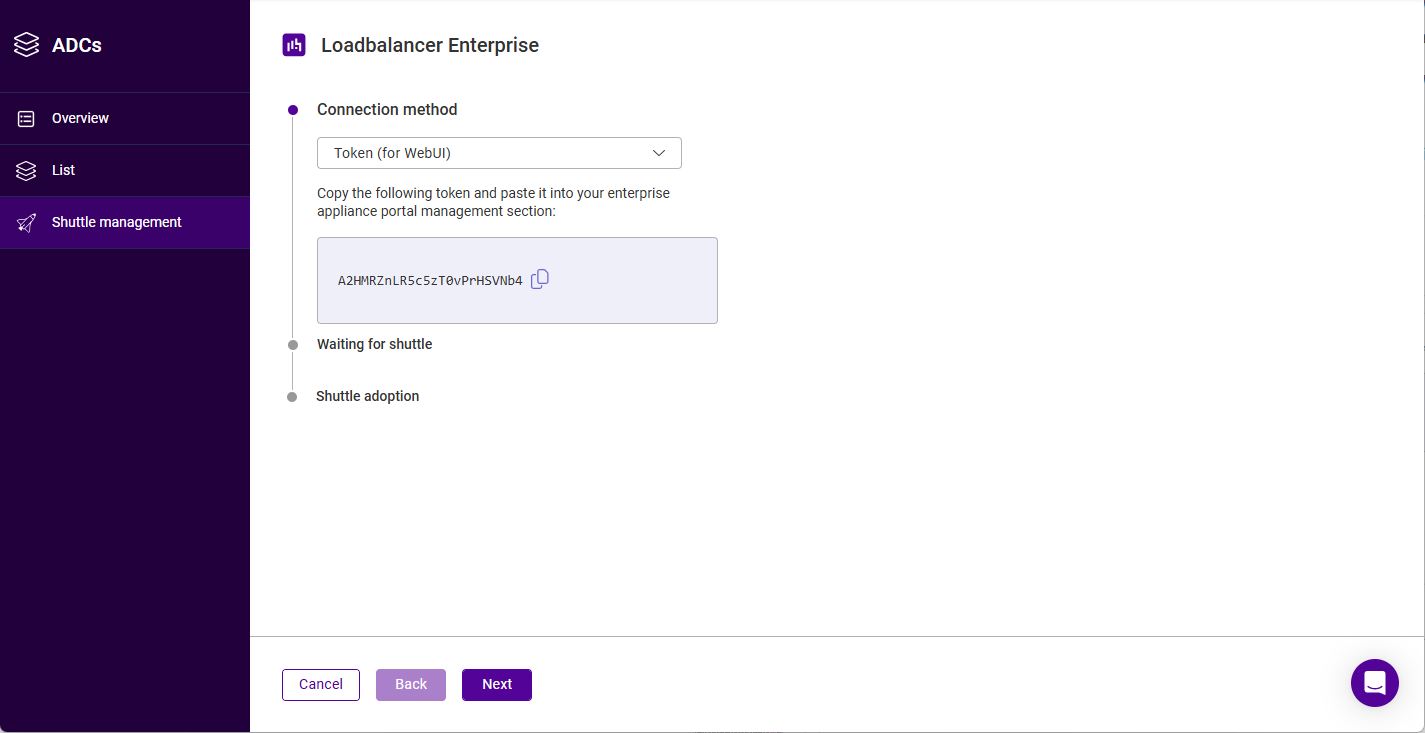Click the Waiting for shuttle step
Viewport: 1425px width, 733px height.
[374, 344]
